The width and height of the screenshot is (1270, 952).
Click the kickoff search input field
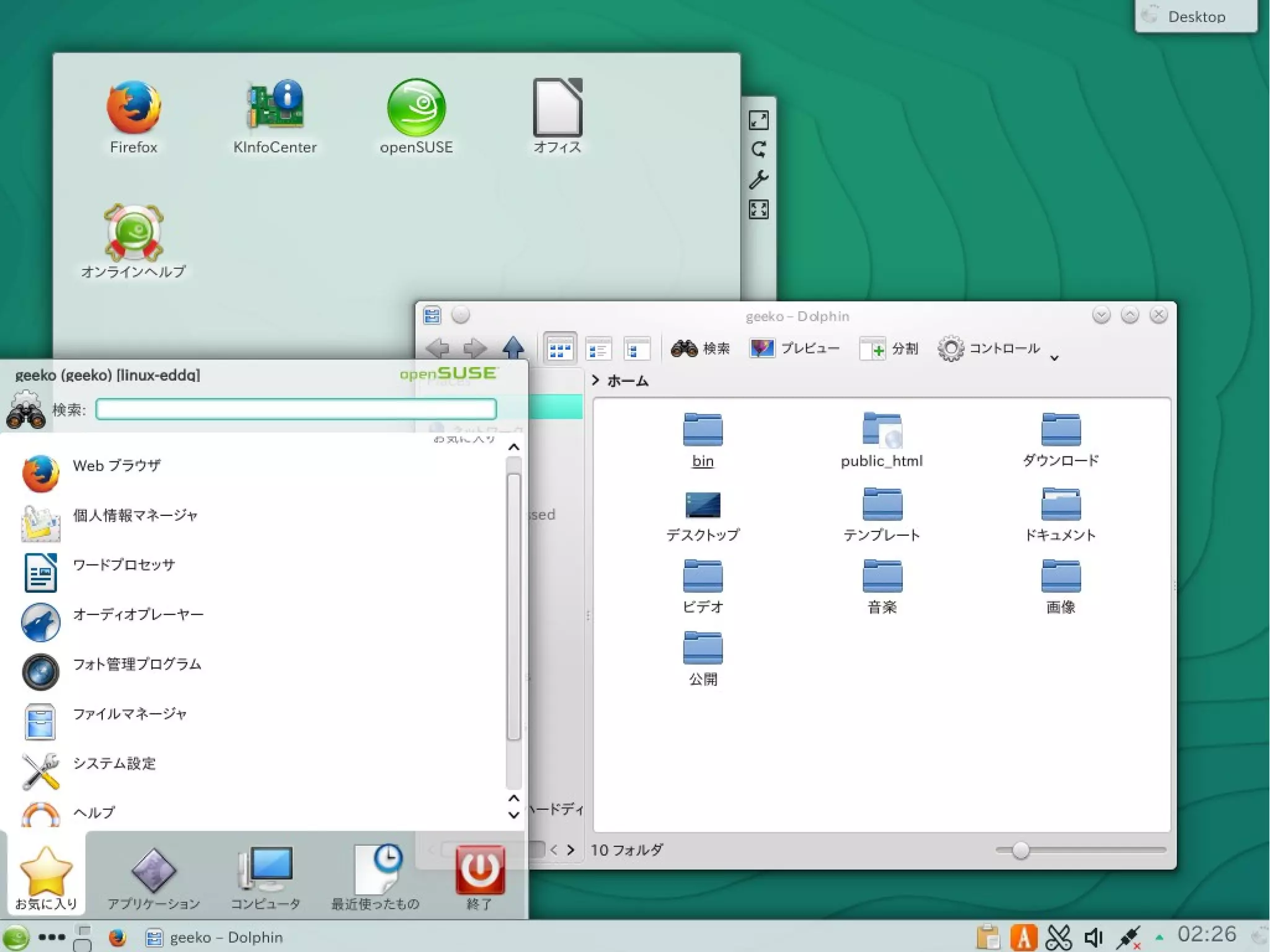click(296, 409)
